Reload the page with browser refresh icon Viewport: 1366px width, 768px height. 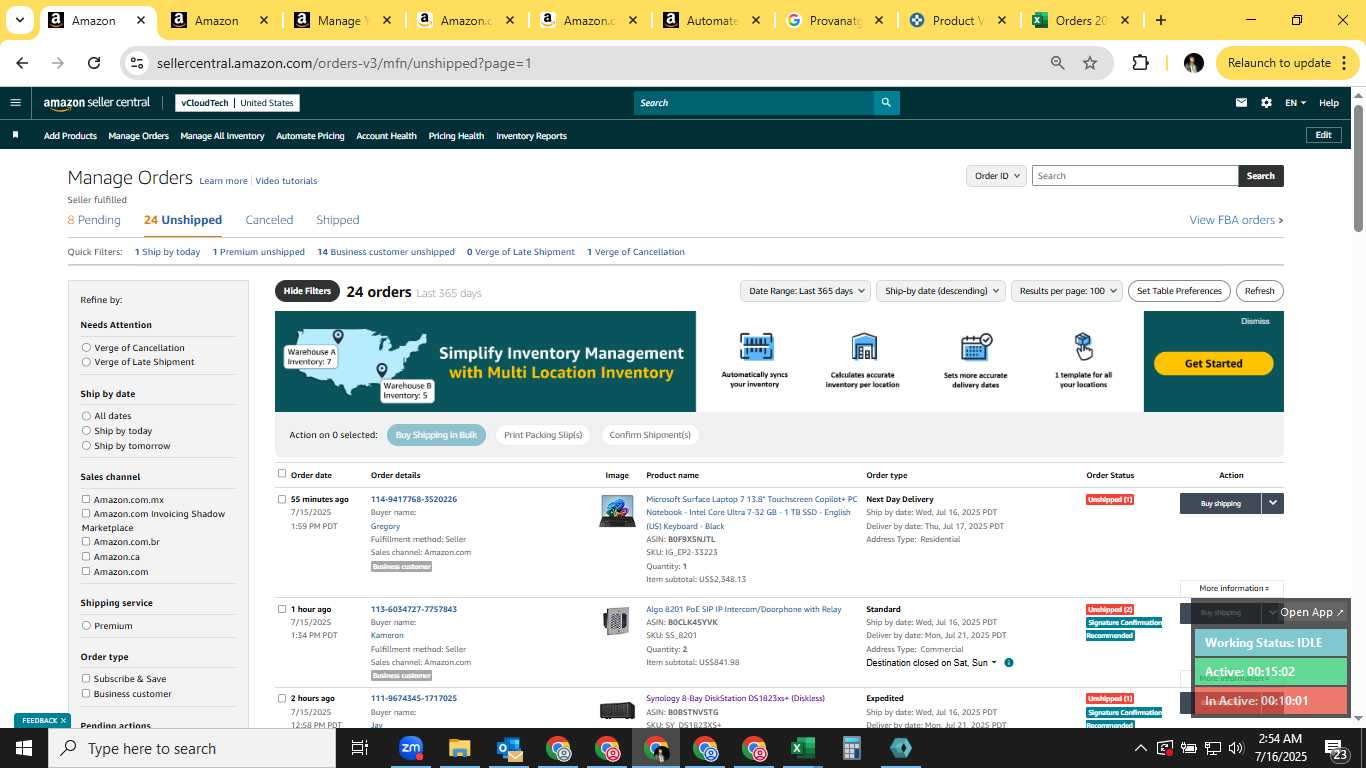(x=94, y=63)
